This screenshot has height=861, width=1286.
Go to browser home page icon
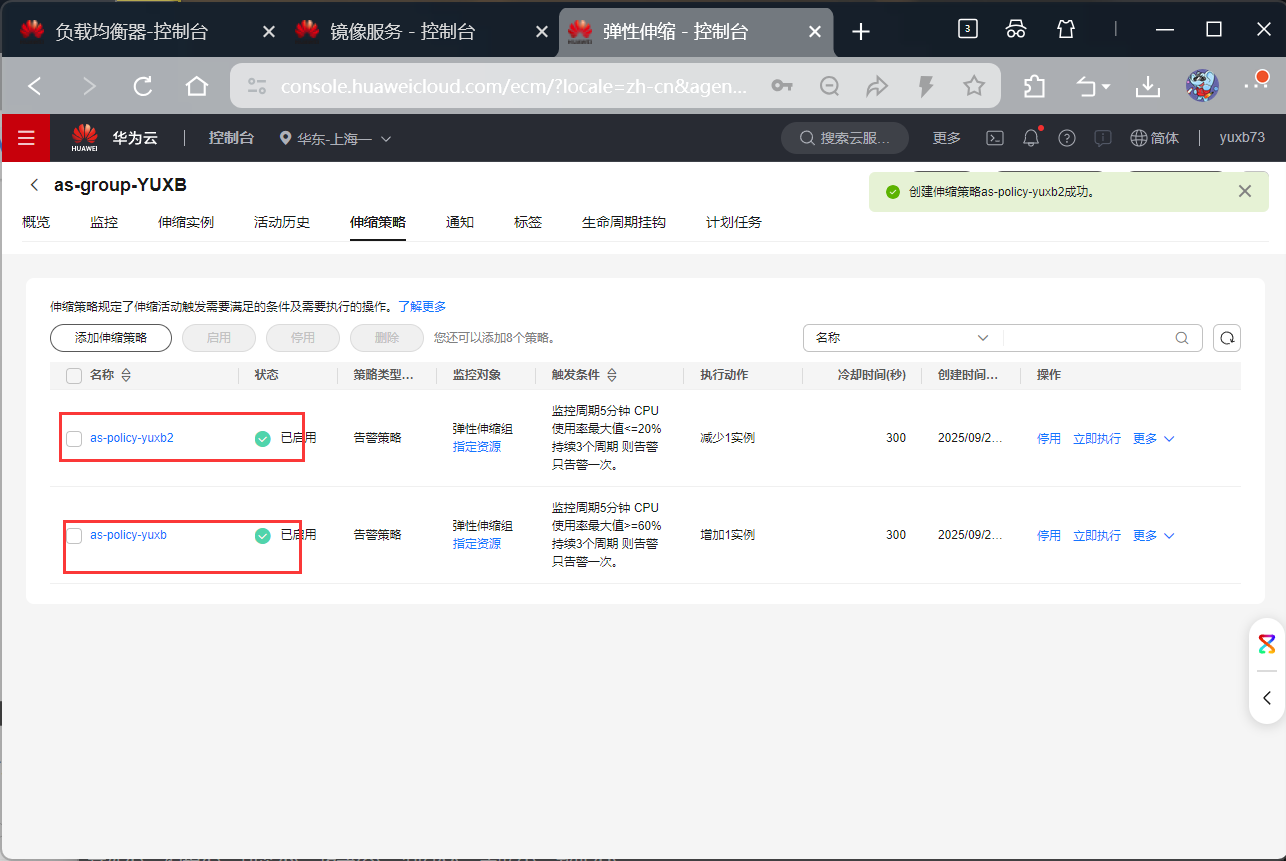pos(197,87)
